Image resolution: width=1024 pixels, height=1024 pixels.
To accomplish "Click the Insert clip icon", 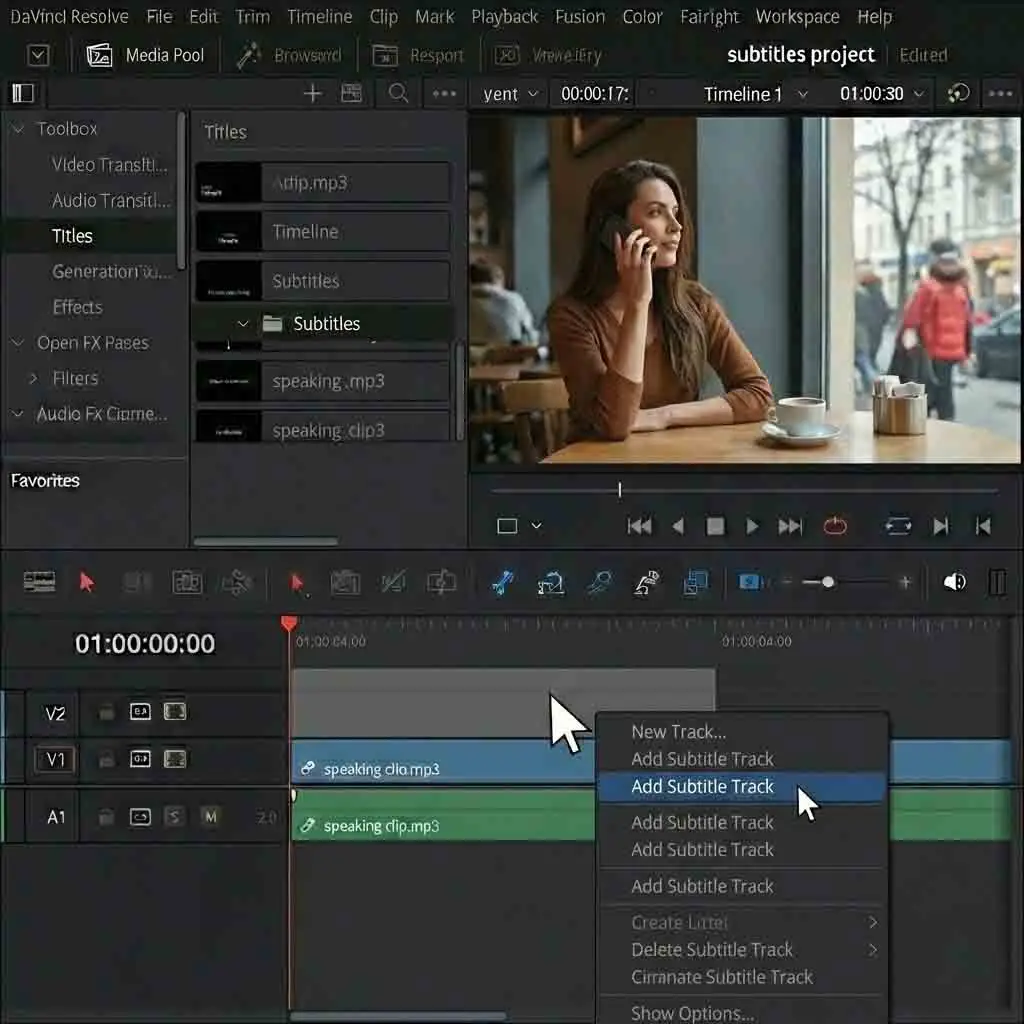I will tap(345, 582).
